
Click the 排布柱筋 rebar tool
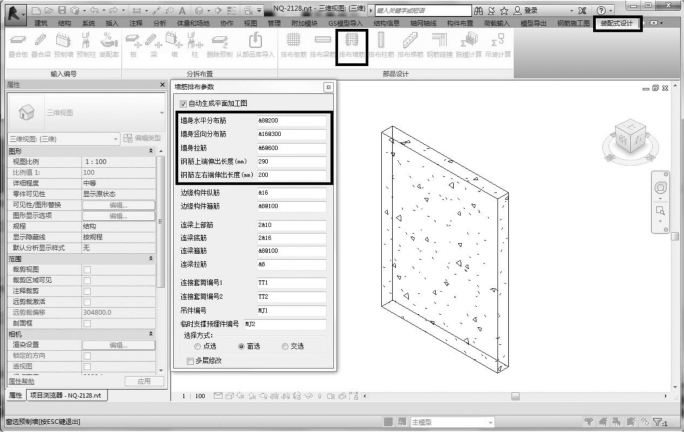[381, 45]
